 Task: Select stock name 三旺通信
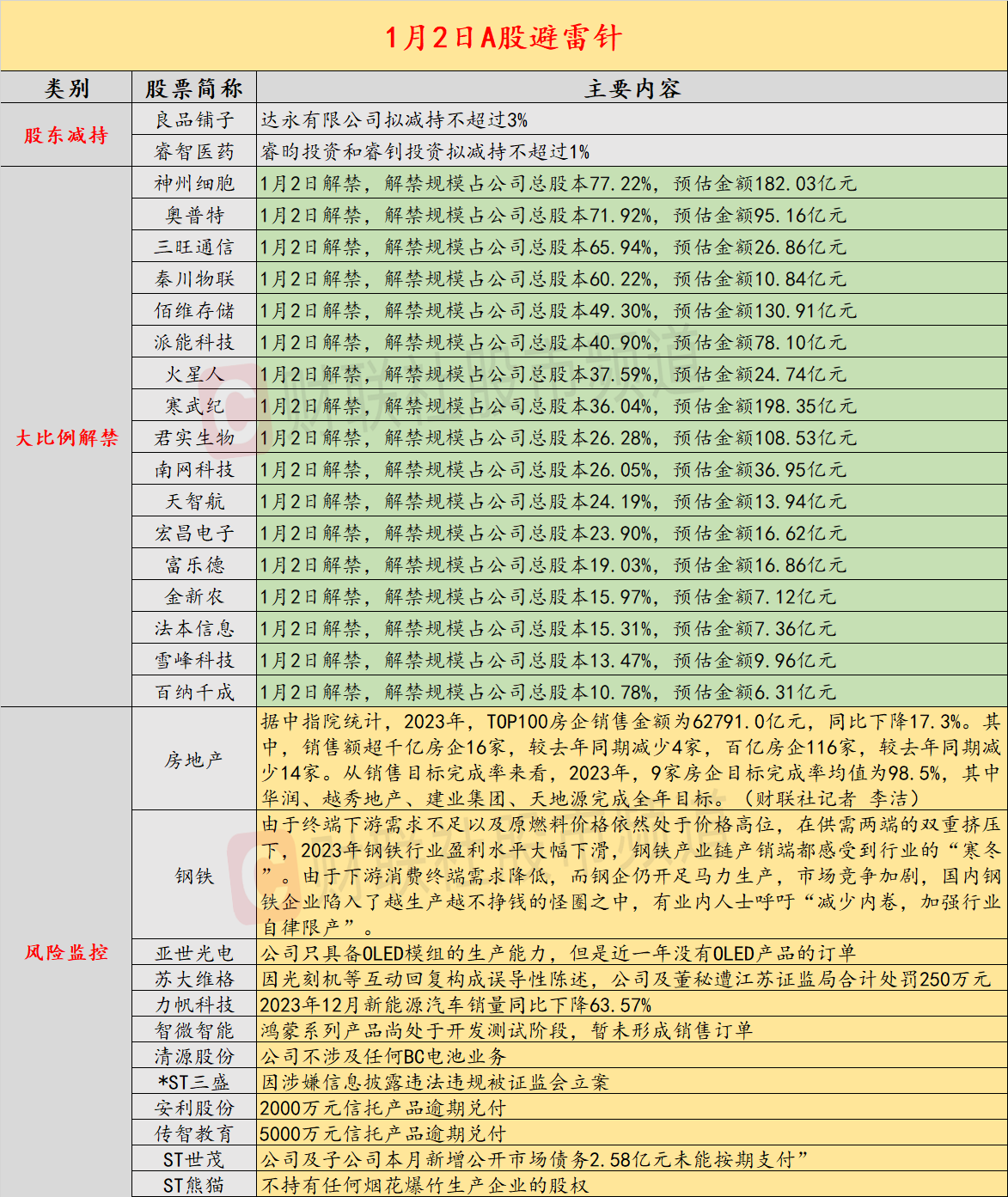click(194, 247)
